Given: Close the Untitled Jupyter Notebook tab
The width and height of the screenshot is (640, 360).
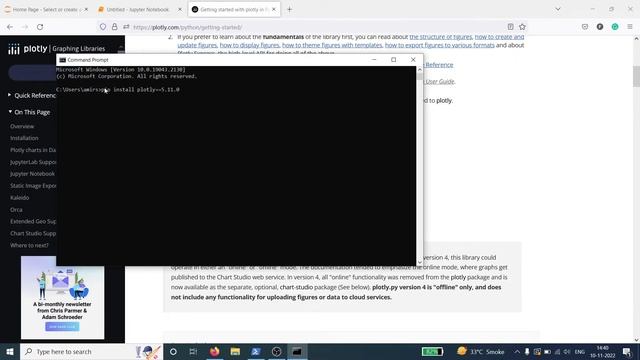Looking at the screenshot, I should pos(180,9).
